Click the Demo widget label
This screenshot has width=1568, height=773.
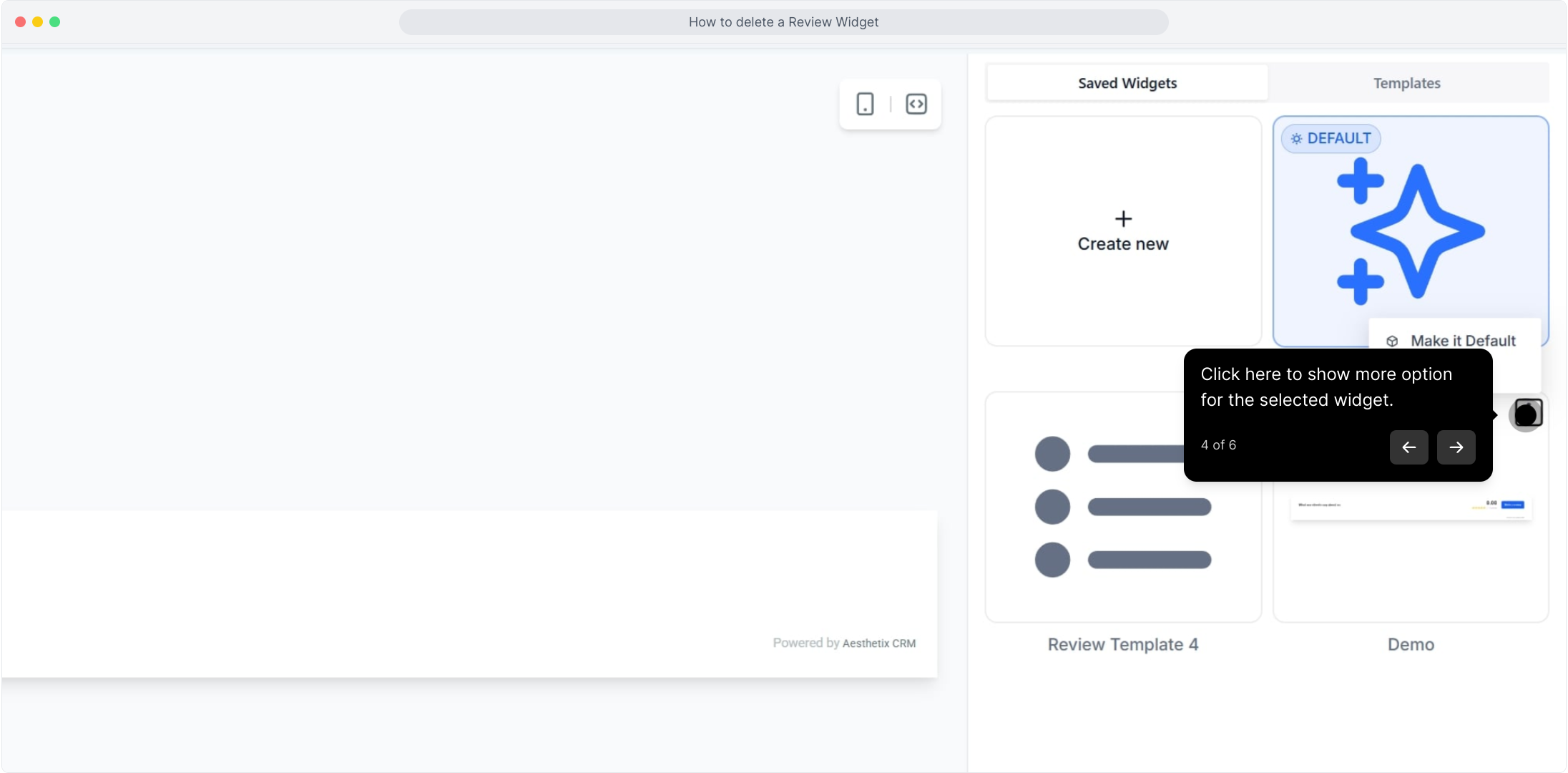[1411, 644]
